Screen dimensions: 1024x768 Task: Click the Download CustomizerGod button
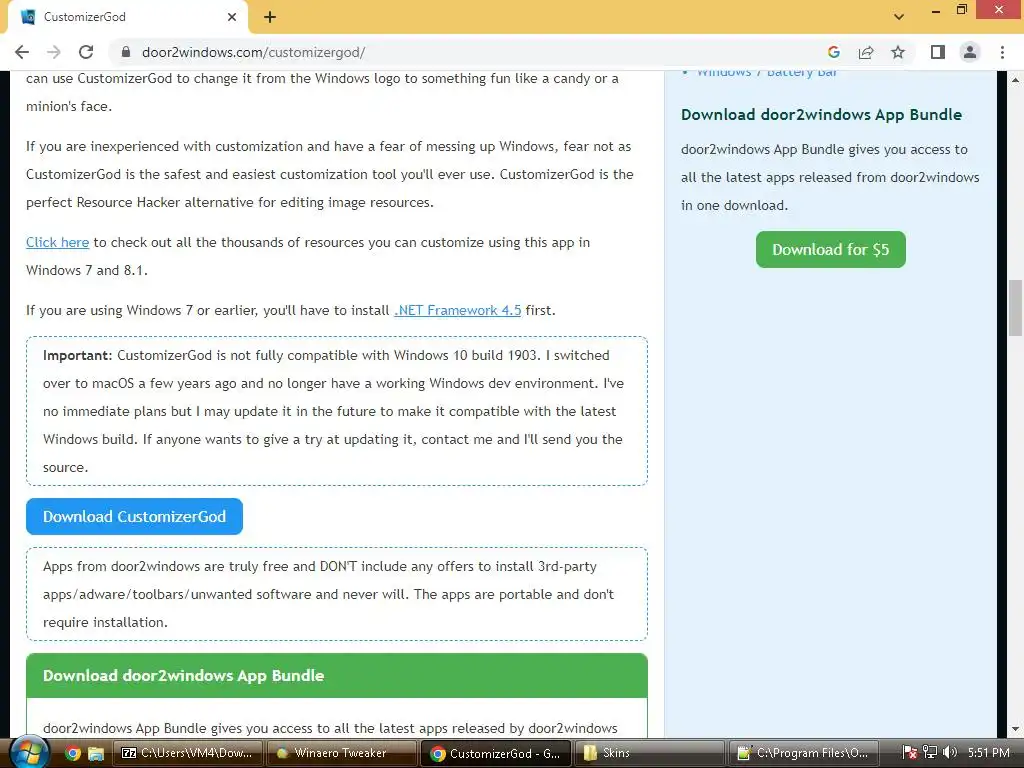[135, 517]
